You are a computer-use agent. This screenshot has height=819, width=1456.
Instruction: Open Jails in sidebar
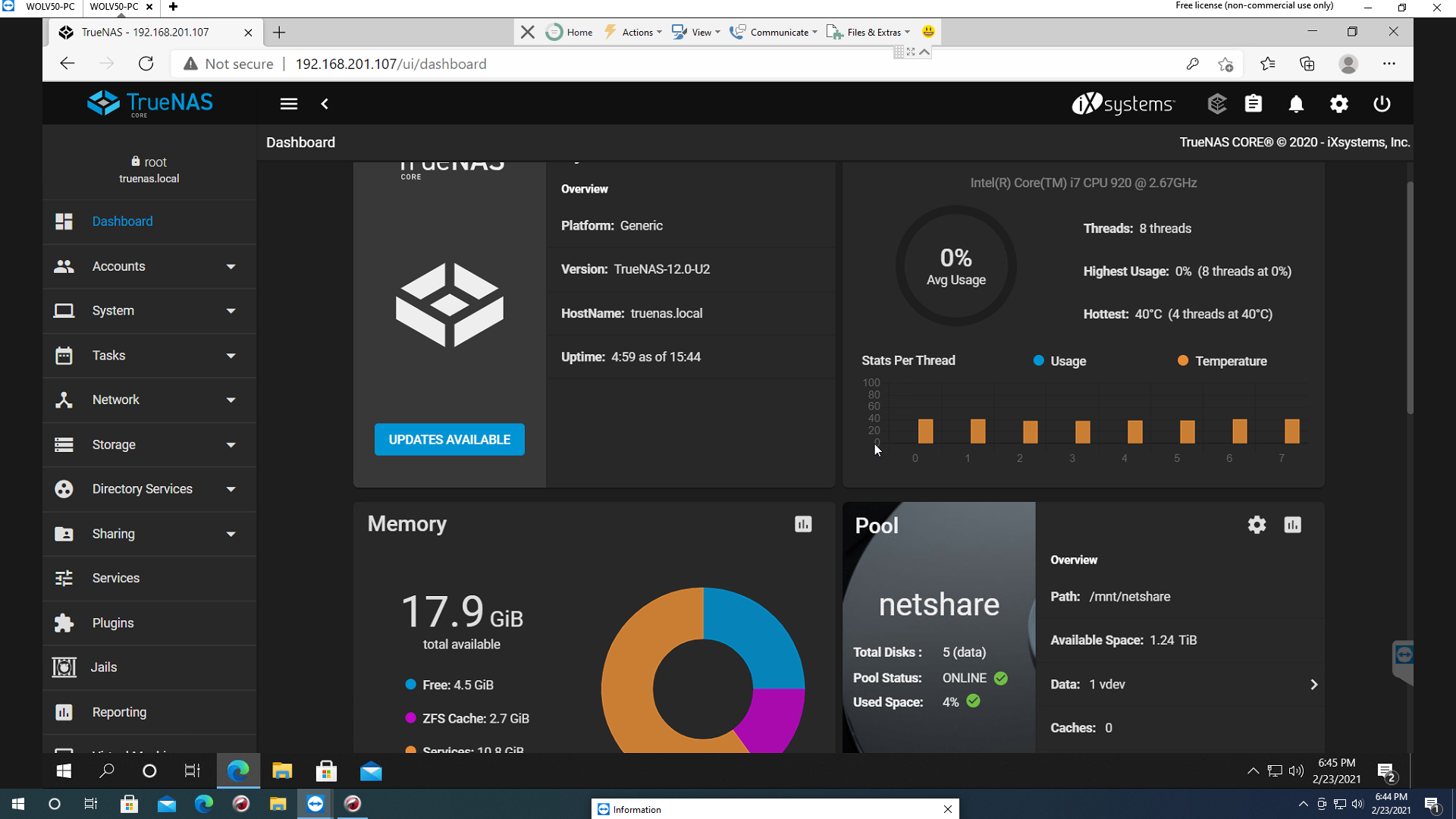[x=149, y=667]
